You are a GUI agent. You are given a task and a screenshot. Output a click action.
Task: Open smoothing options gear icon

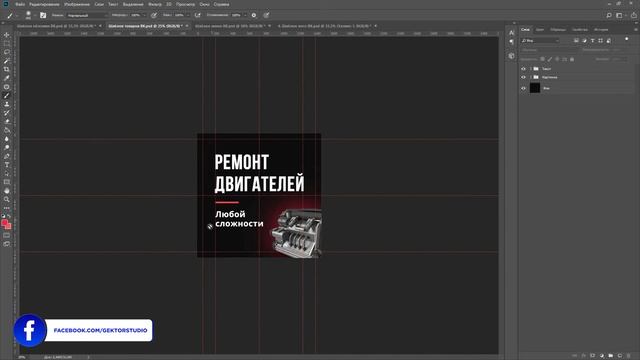[x=254, y=15]
